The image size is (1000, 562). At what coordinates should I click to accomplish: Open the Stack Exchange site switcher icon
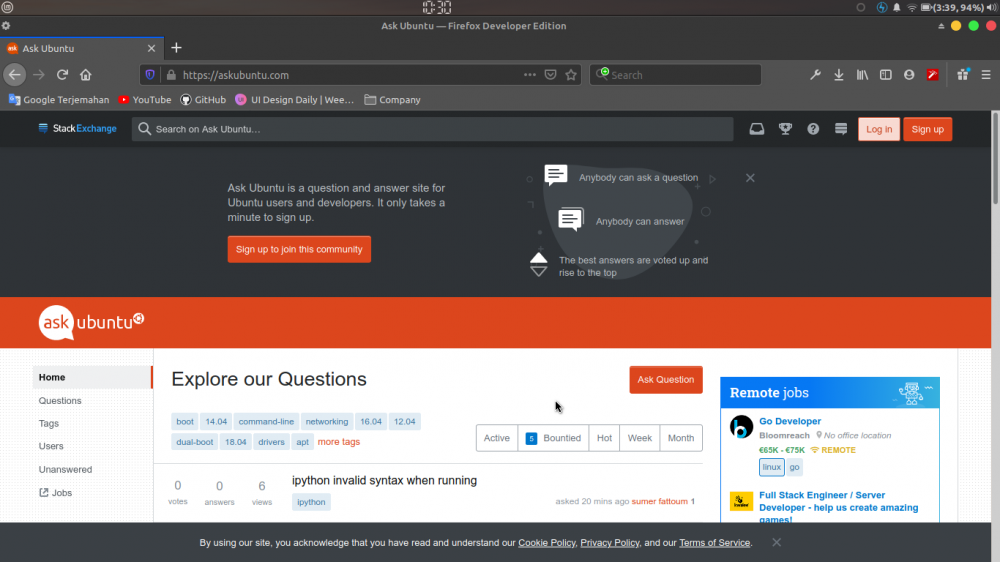point(841,129)
